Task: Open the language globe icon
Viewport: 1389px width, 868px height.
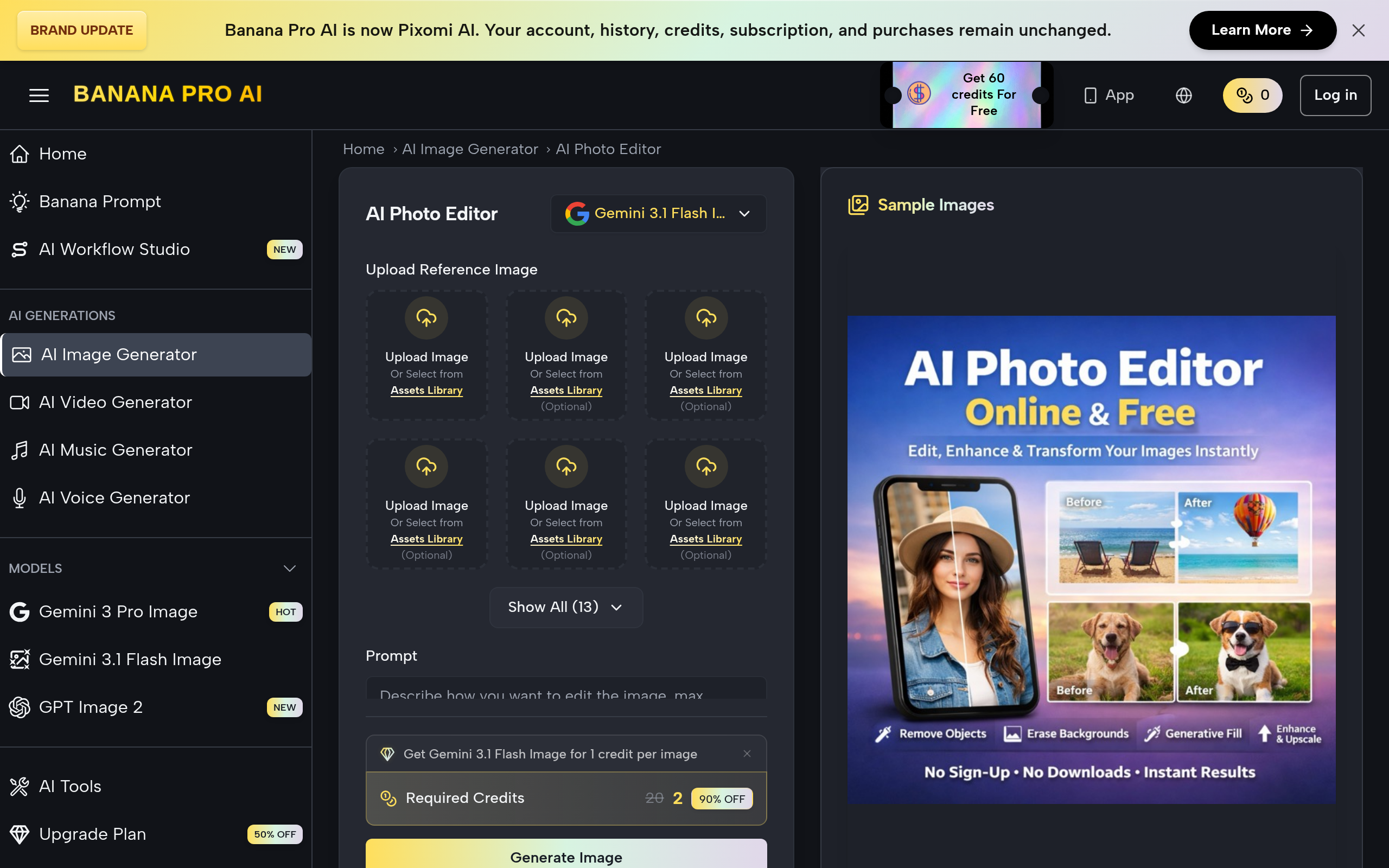Action: tap(1183, 95)
